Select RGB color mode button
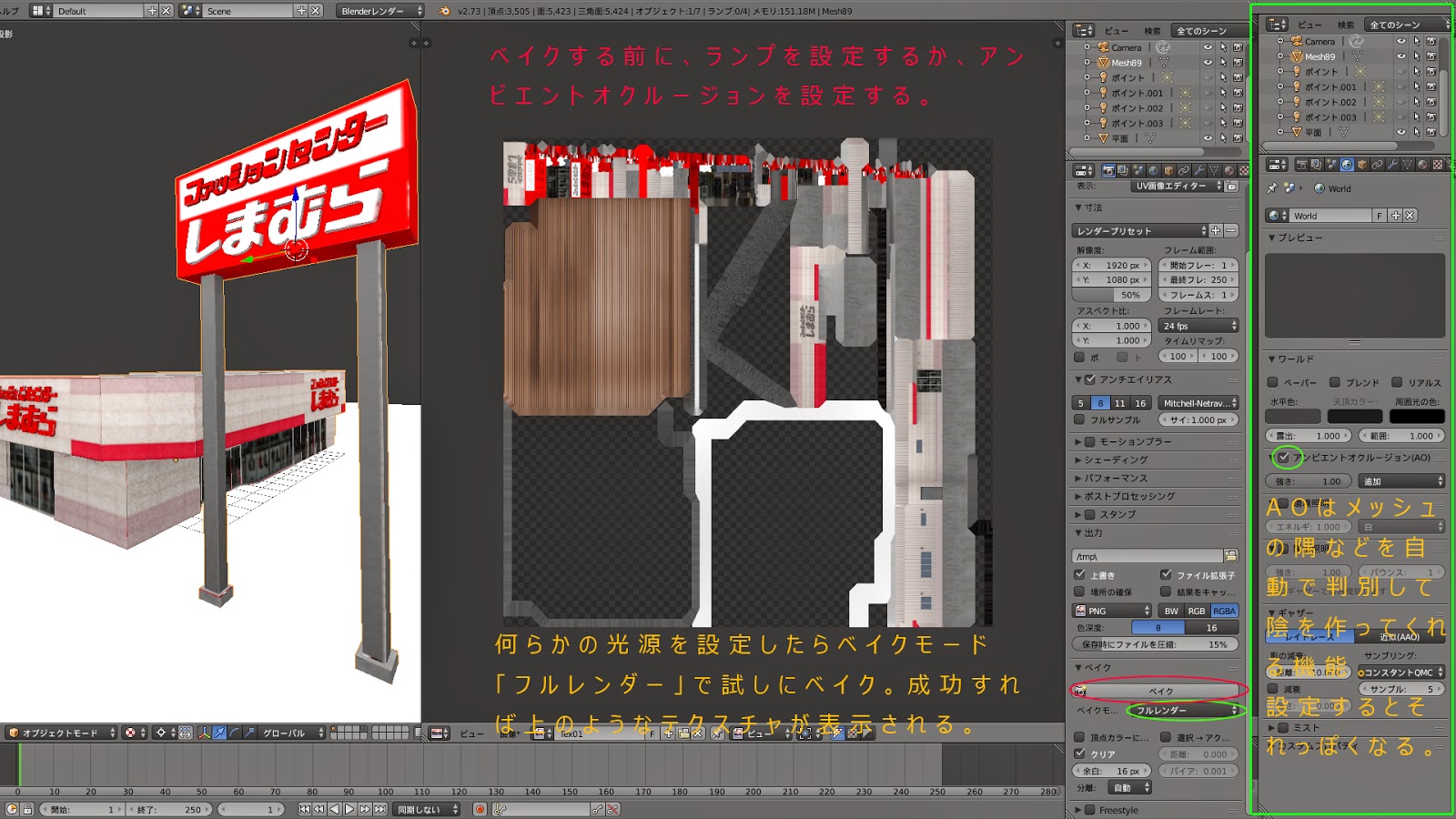The height and width of the screenshot is (819, 1456). pyautogui.click(x=1197, y=611)
